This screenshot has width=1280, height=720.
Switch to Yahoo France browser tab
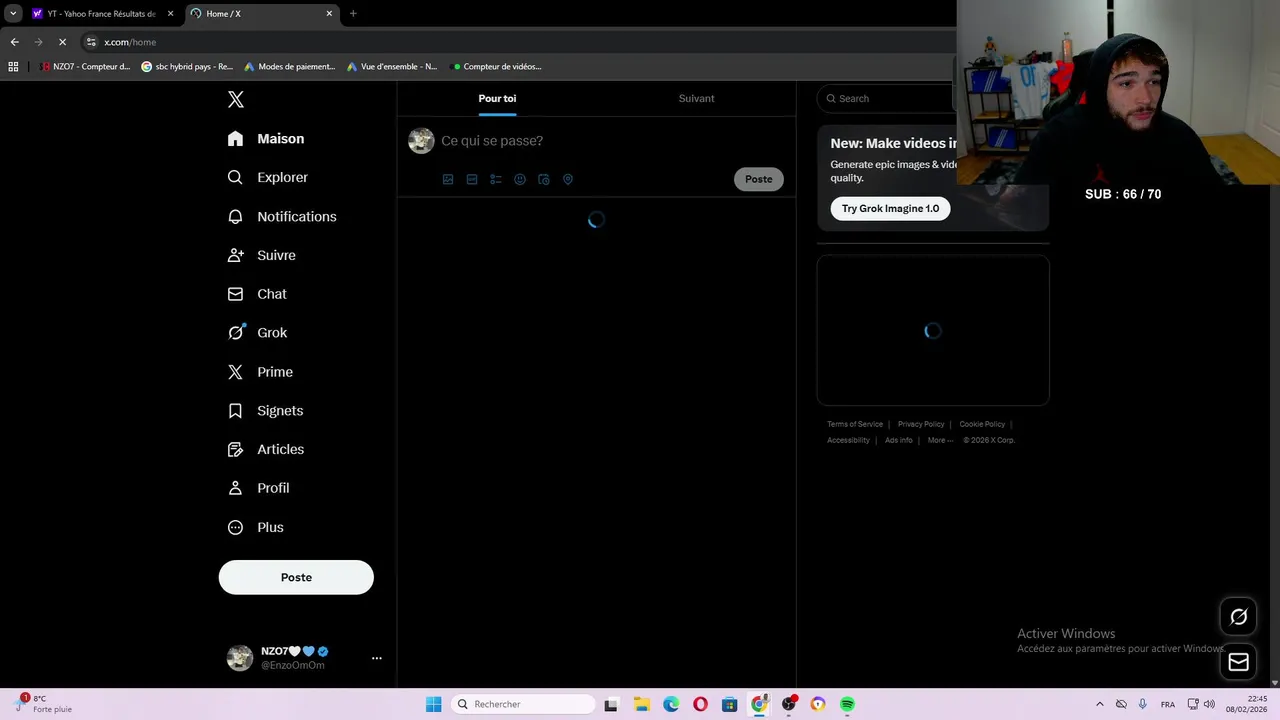pyautogui.click(x=102, y=14)
